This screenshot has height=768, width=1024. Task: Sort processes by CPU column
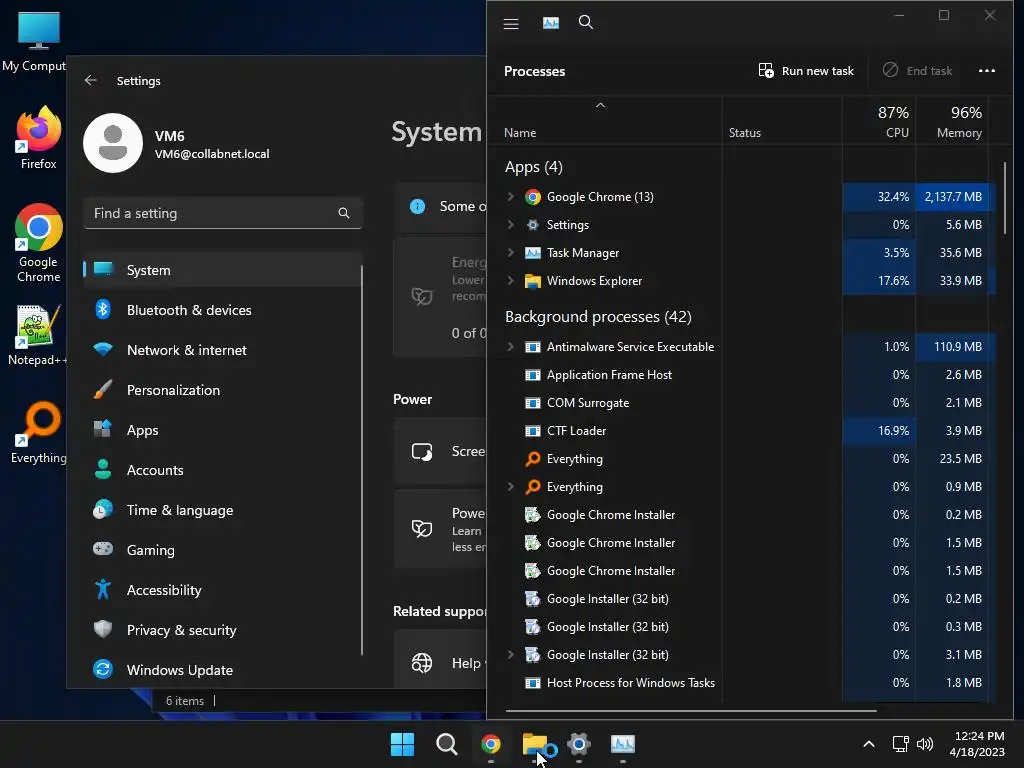click(897, 133)
